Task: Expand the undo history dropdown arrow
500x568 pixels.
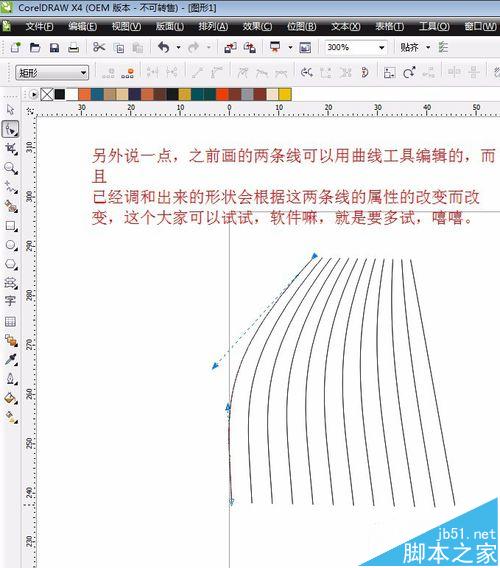Action: pyautogui.click(x=178, y=47)
